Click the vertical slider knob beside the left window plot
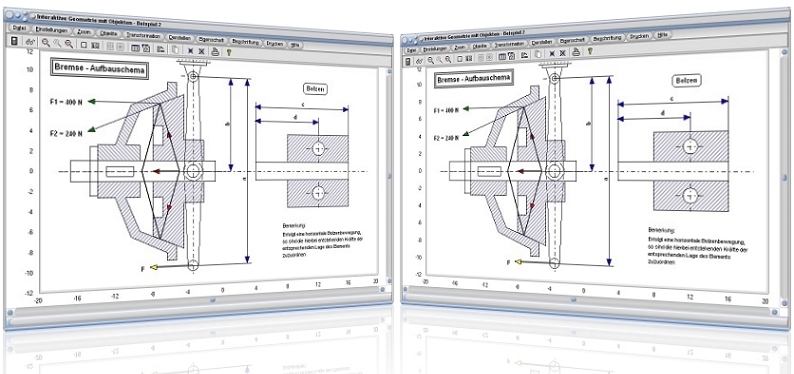 [389, 176]
